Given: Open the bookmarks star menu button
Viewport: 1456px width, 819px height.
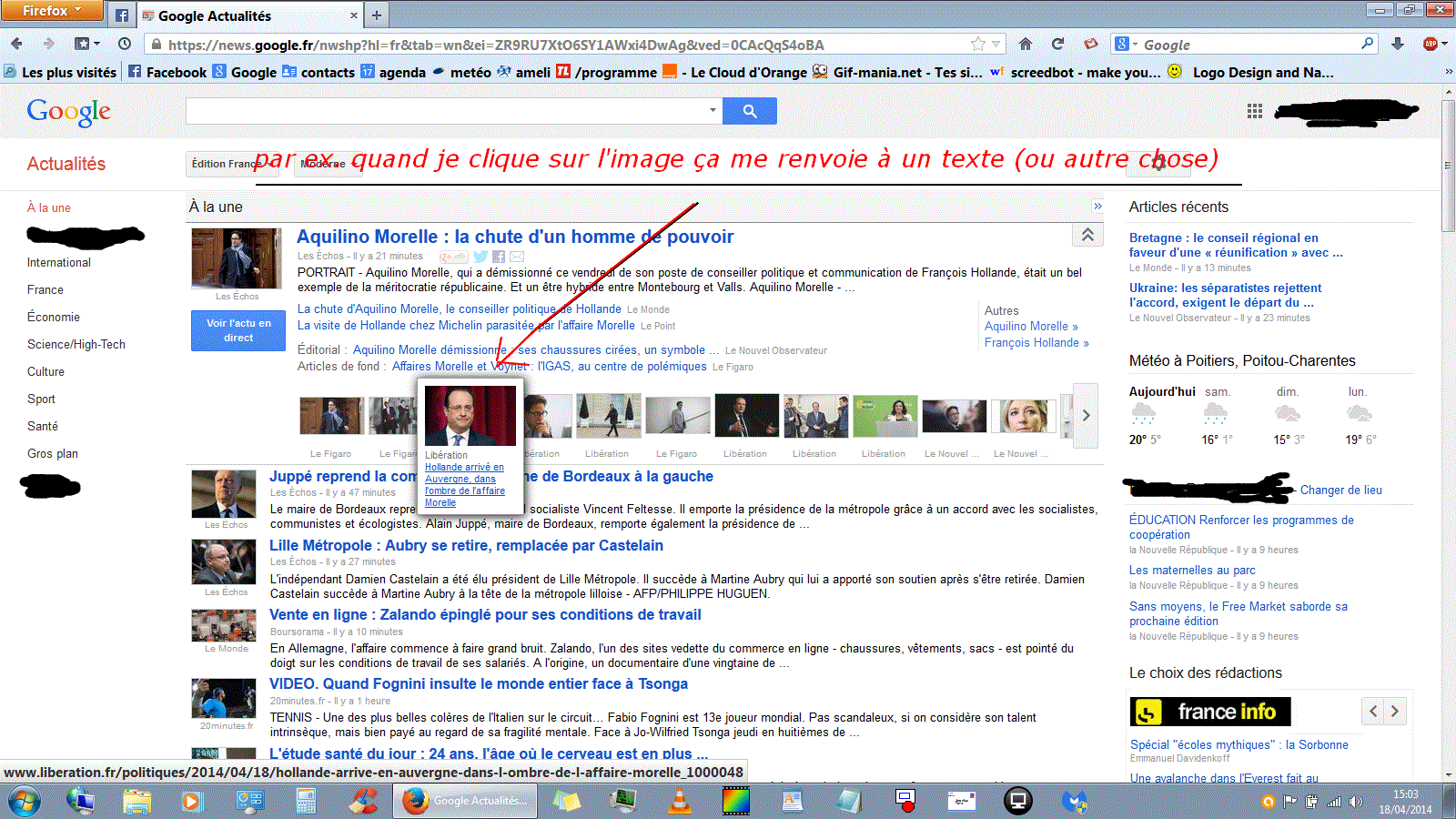Looking at the screenshot, I should point(86,44).
